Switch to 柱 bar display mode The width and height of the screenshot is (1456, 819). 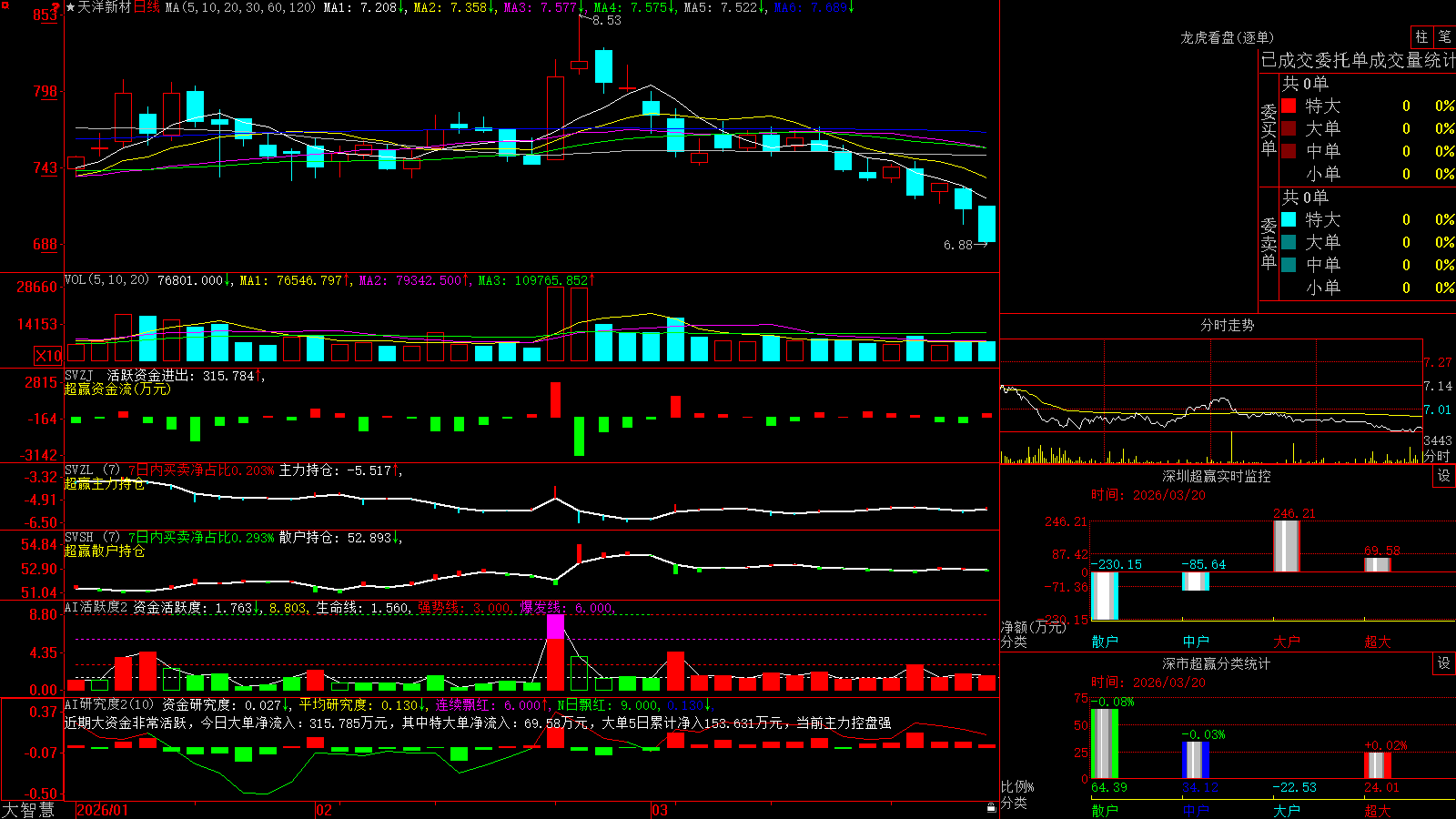tap(1421, 37)
